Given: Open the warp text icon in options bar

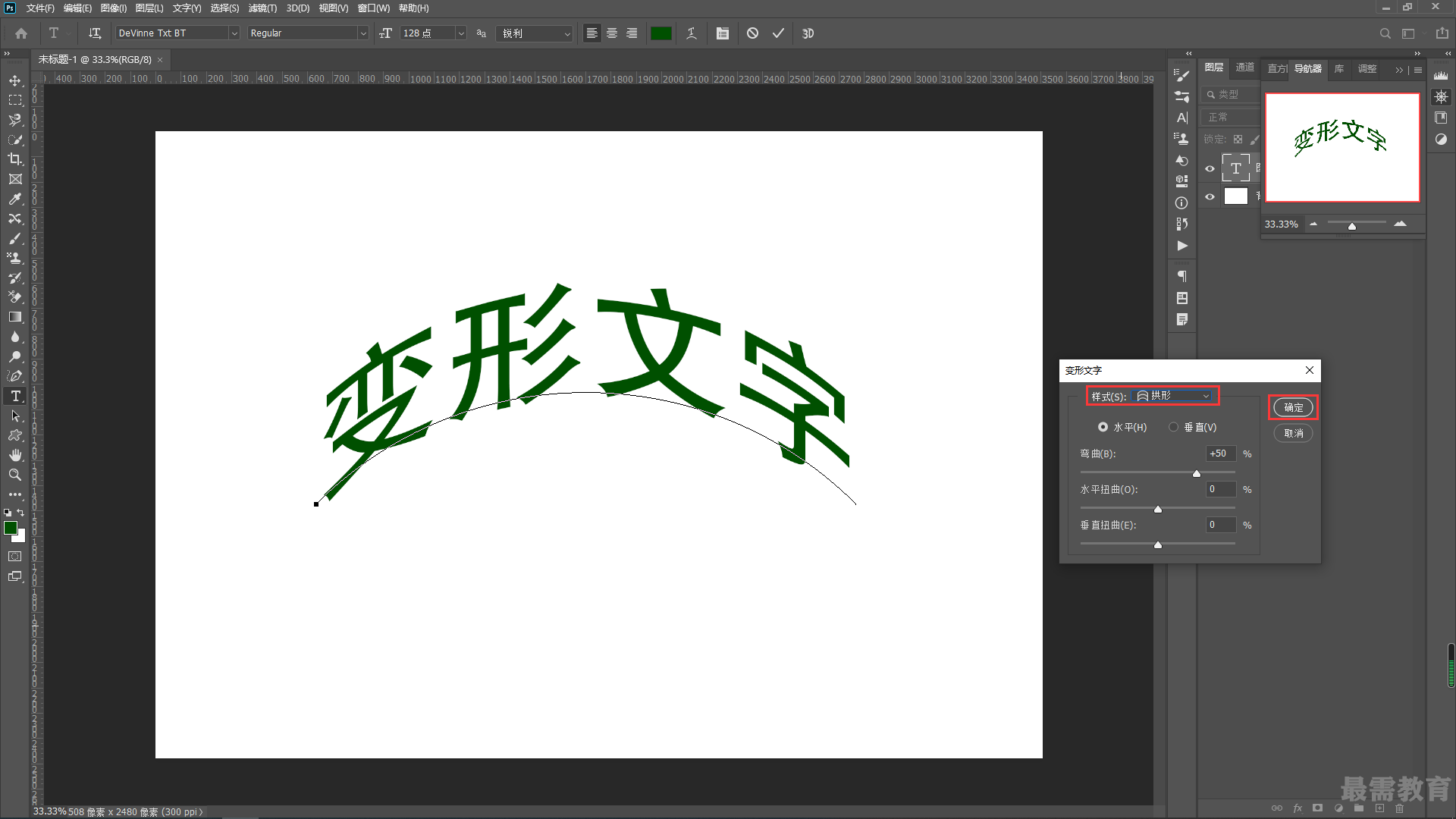Looking at the screenshot, I should click(x=692, y=33).
